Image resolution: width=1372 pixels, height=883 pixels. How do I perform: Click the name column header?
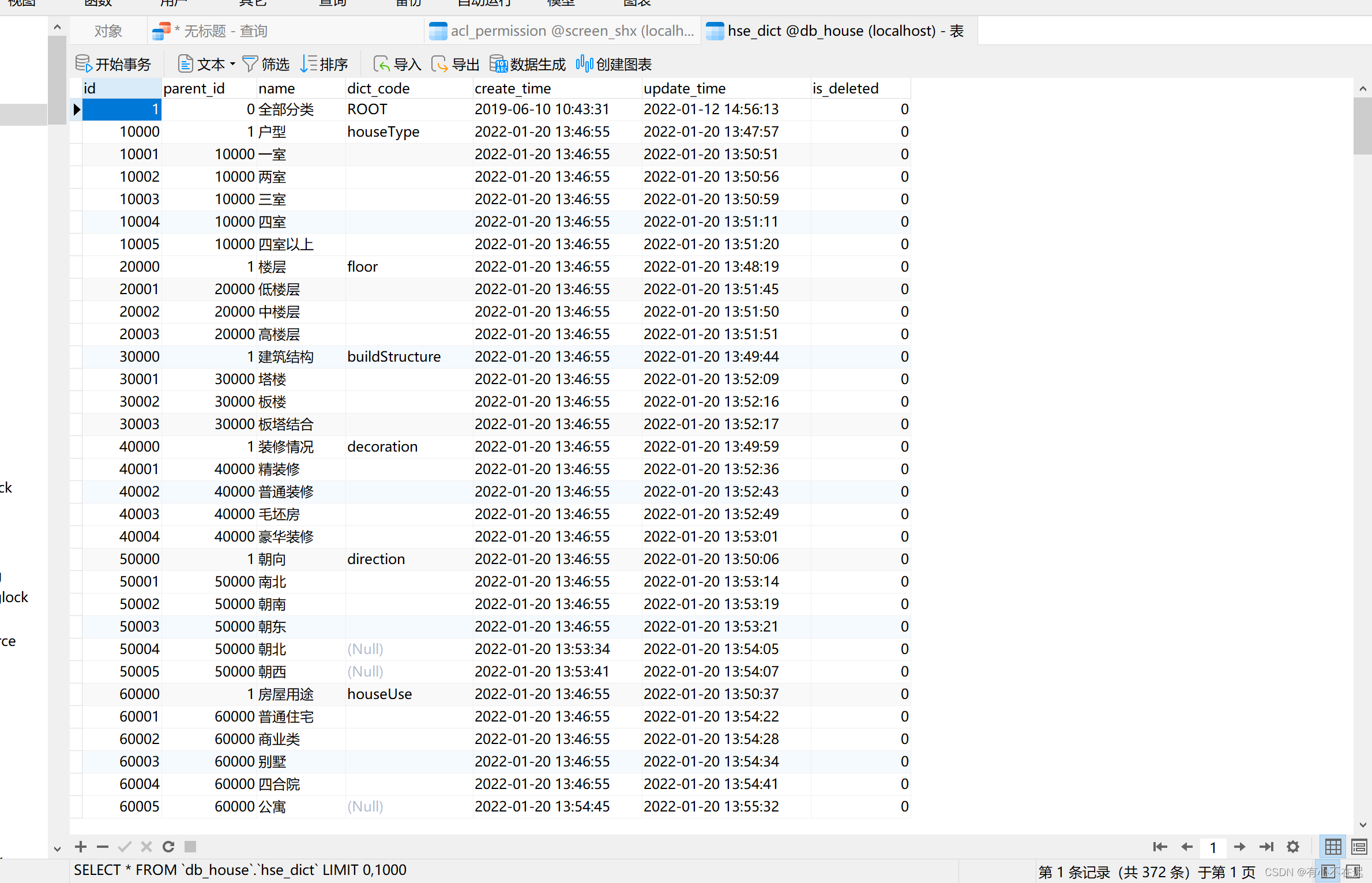tap(301, 88)
